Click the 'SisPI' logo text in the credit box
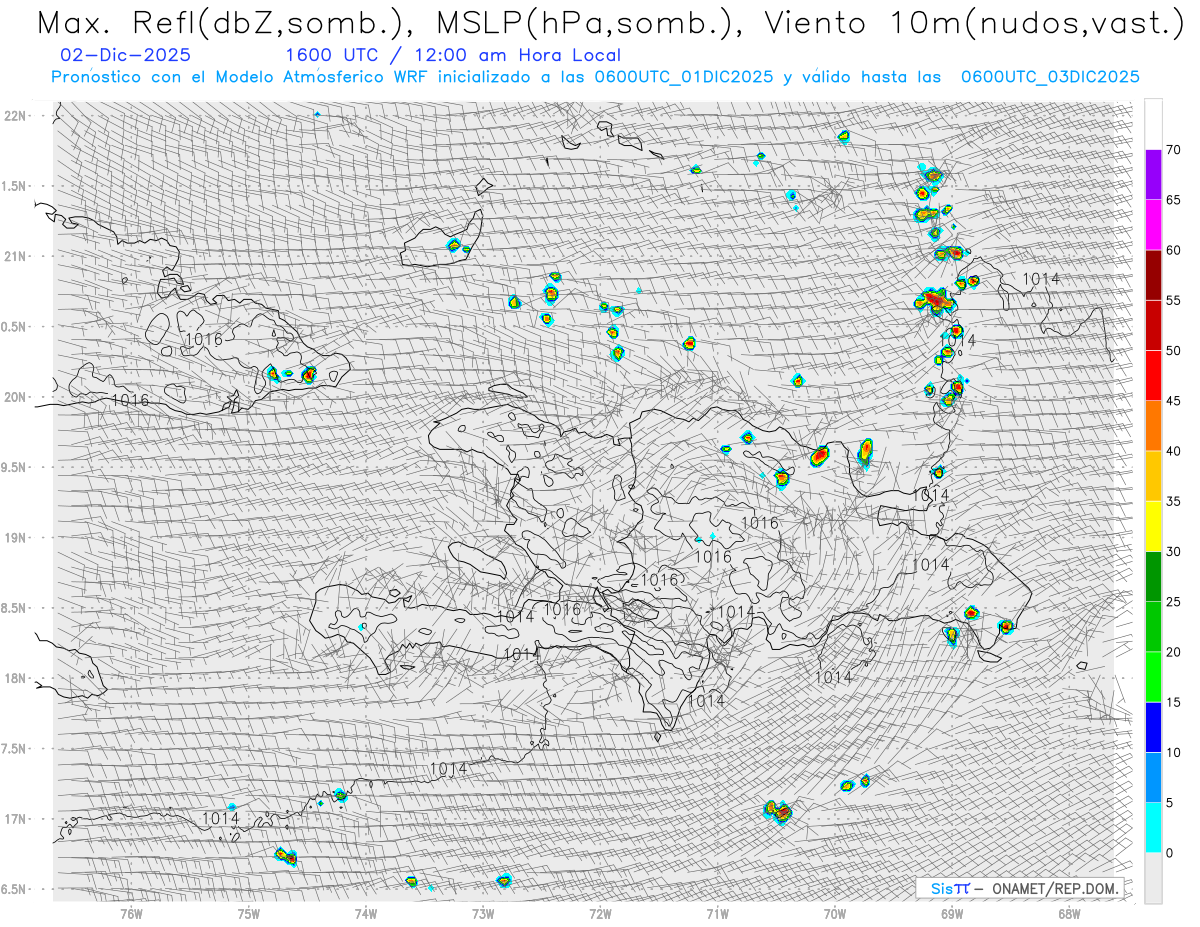This screenshot has width=1200, height=927. pyautogui.click(x=950, y=888)
